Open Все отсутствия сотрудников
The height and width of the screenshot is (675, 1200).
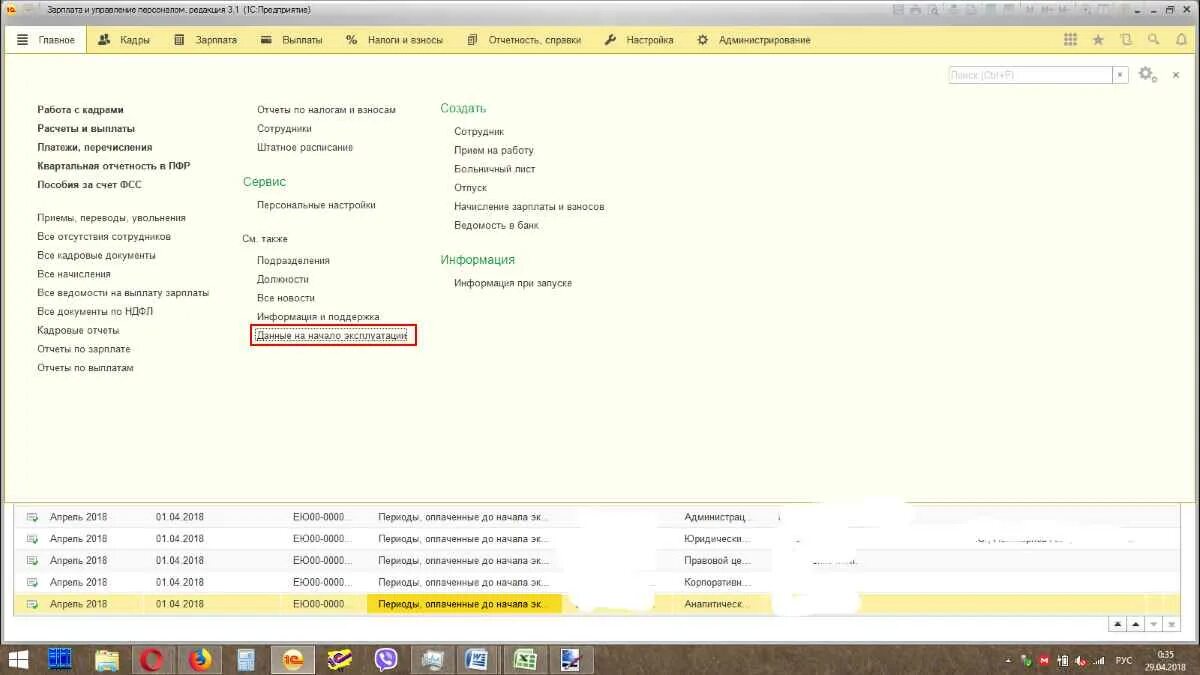click(104, 237)
